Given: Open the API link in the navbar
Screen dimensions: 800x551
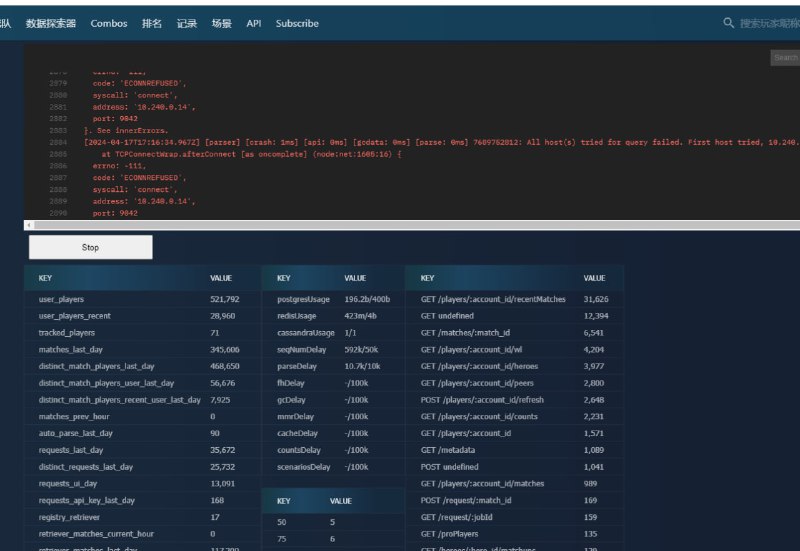Looking at the screenshot, I should 254,23.
